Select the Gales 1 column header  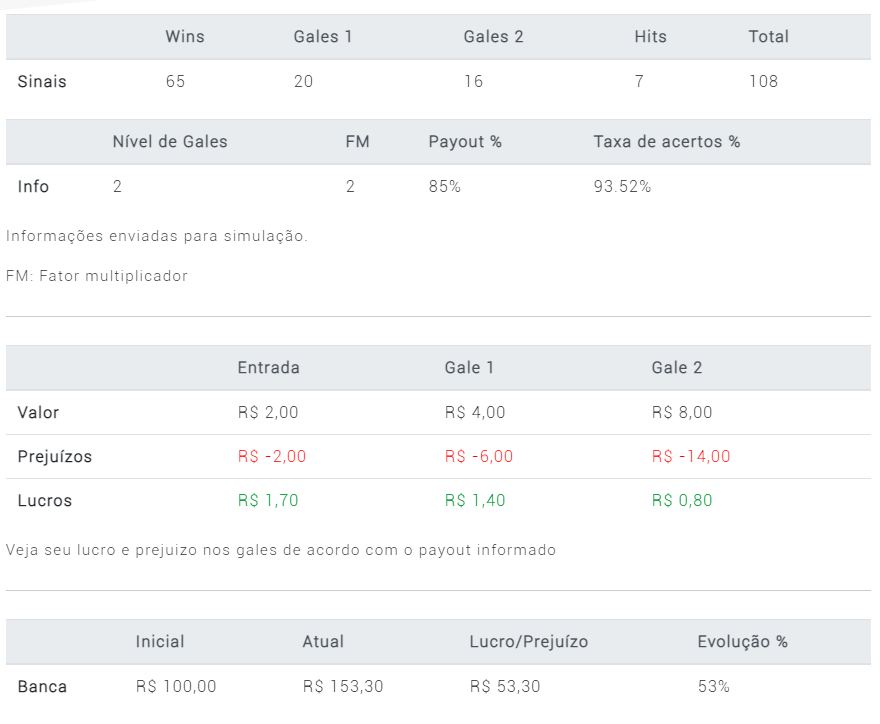point(323,36)
